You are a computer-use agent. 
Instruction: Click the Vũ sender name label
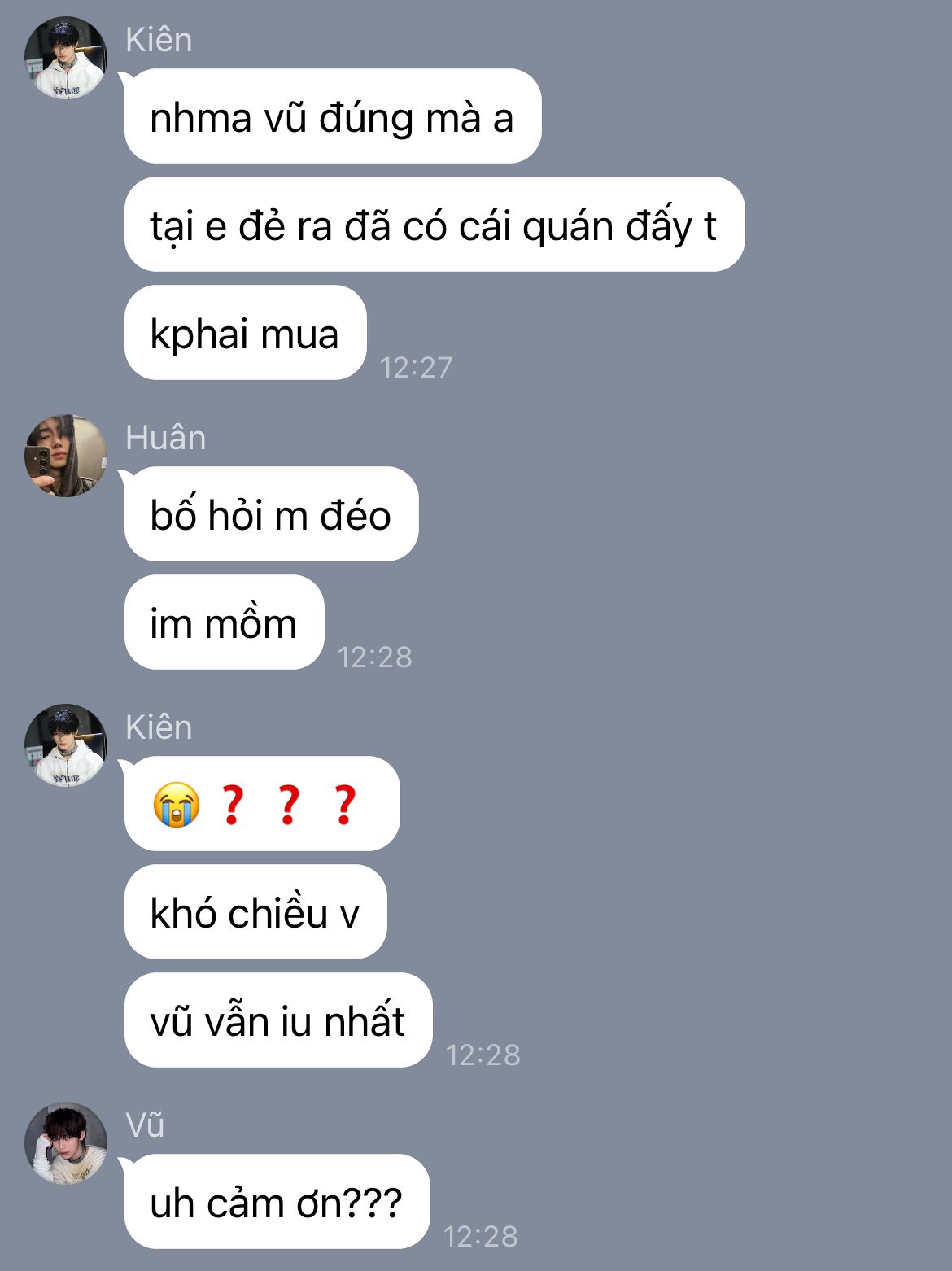[x=146, y=1125]
